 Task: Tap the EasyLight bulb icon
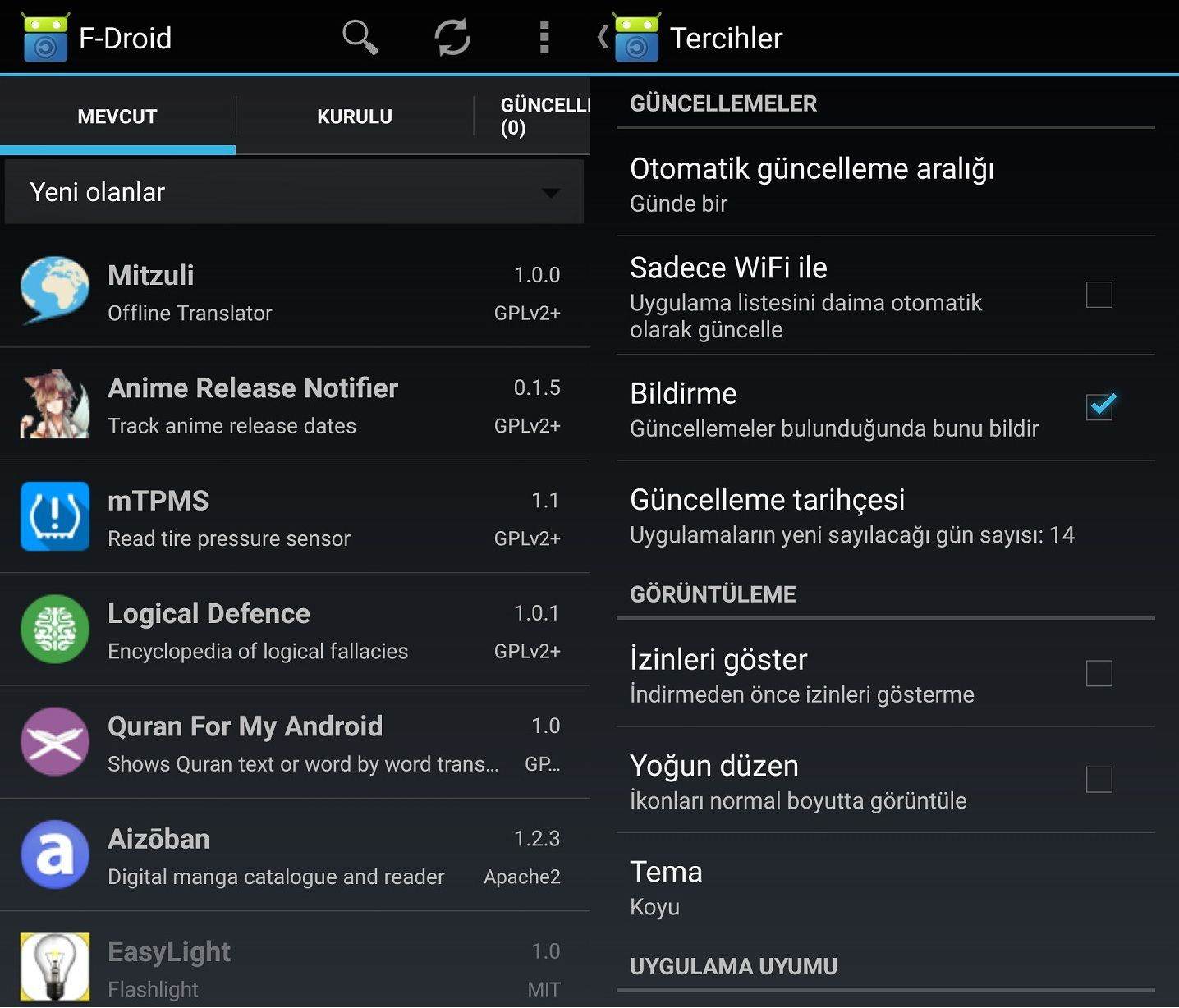(x=55, y=967)
